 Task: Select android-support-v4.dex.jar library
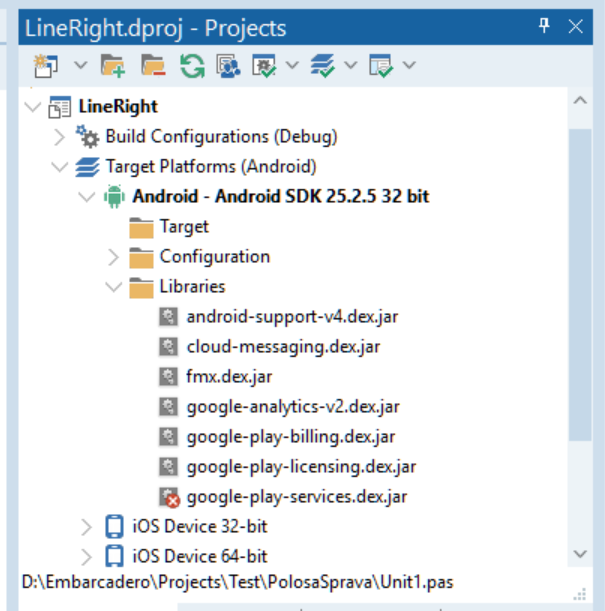coord(292,317)
